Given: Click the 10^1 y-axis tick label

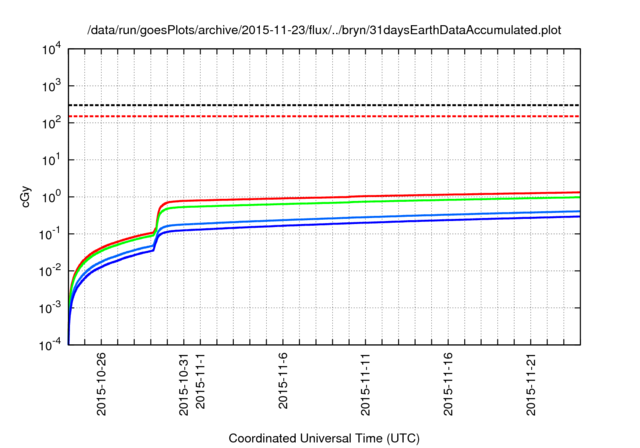Looking at the screenshot, I should (x=50, y=160).
